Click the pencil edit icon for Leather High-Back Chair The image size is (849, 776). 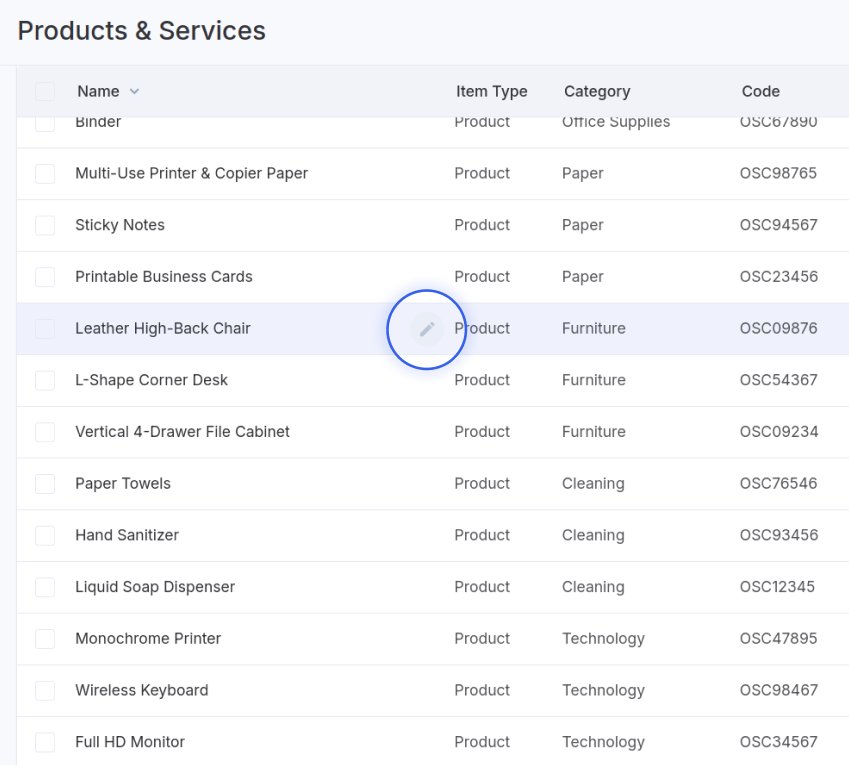coord(427,329)
